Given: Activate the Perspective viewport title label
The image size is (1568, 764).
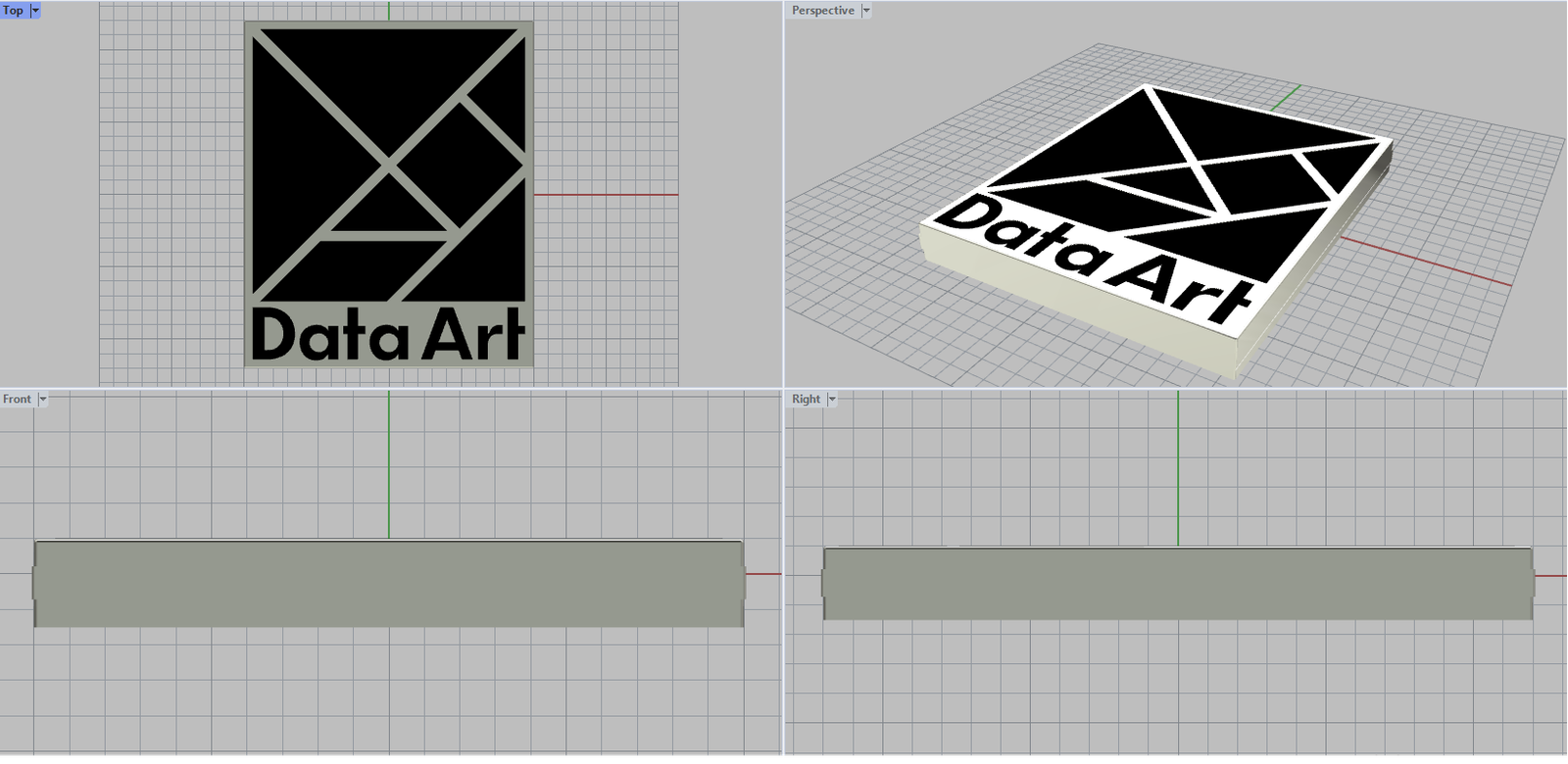Looking at the screenshot, I should pyautogui.click(x=823, y=11).
